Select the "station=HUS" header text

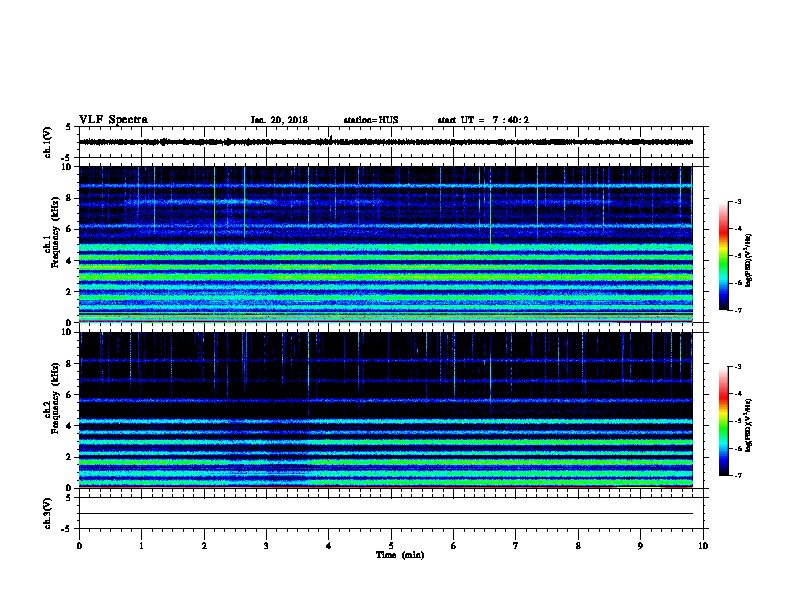(x=371, y=120)
